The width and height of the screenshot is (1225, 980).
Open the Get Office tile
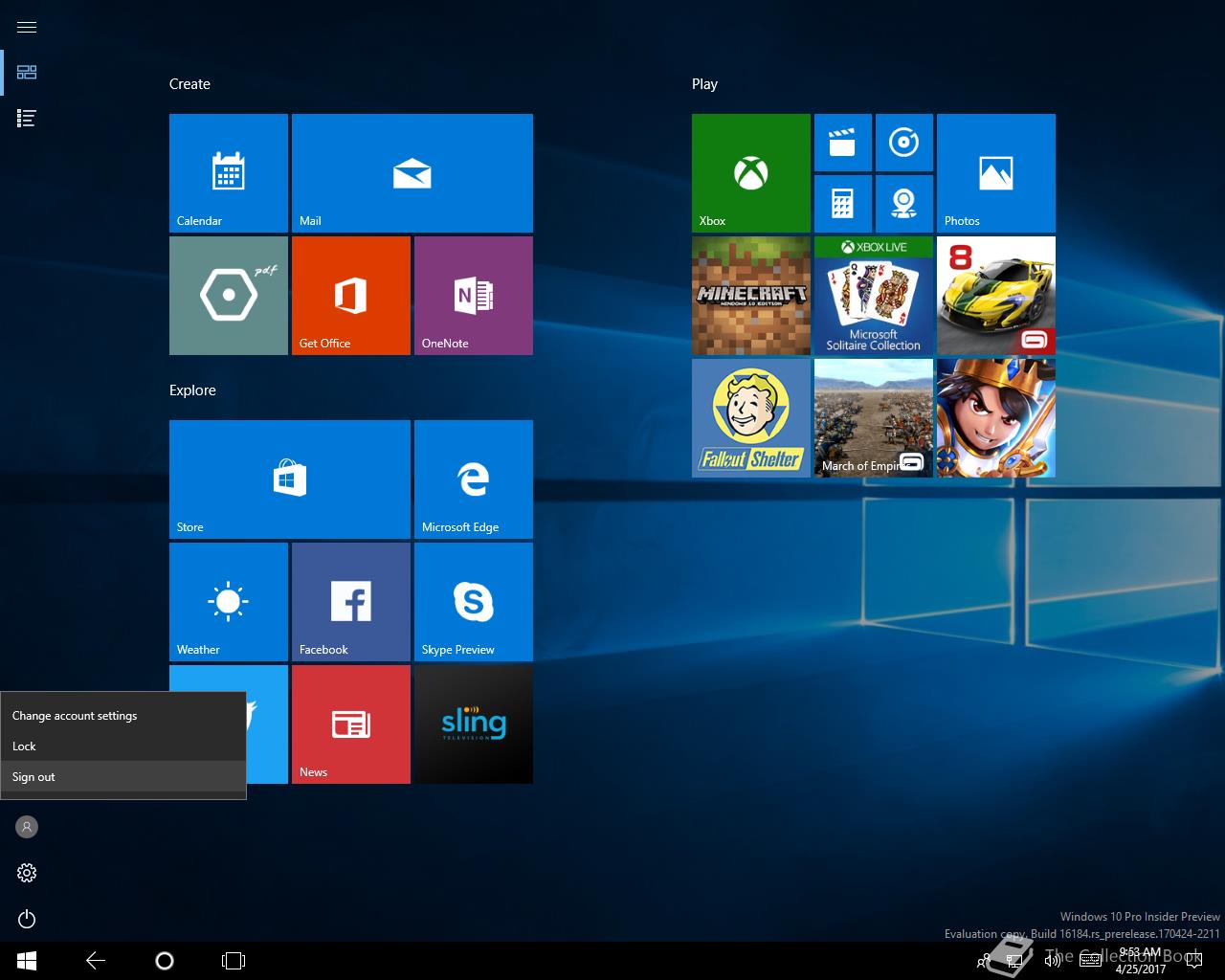[x=351, y=296]
